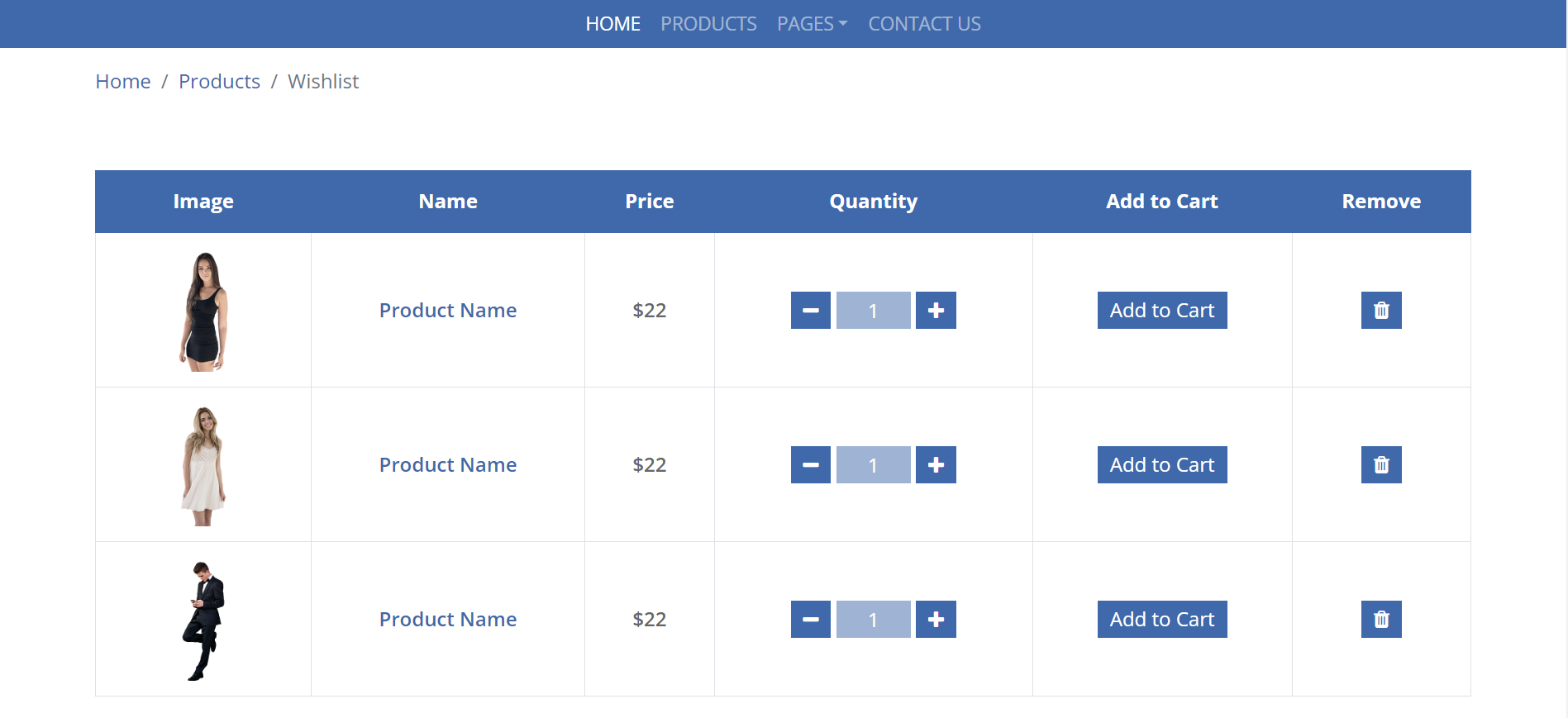The image size is (1568, 718).
Task: Add black dress product to cart
Action: [x=1162, y=311]
